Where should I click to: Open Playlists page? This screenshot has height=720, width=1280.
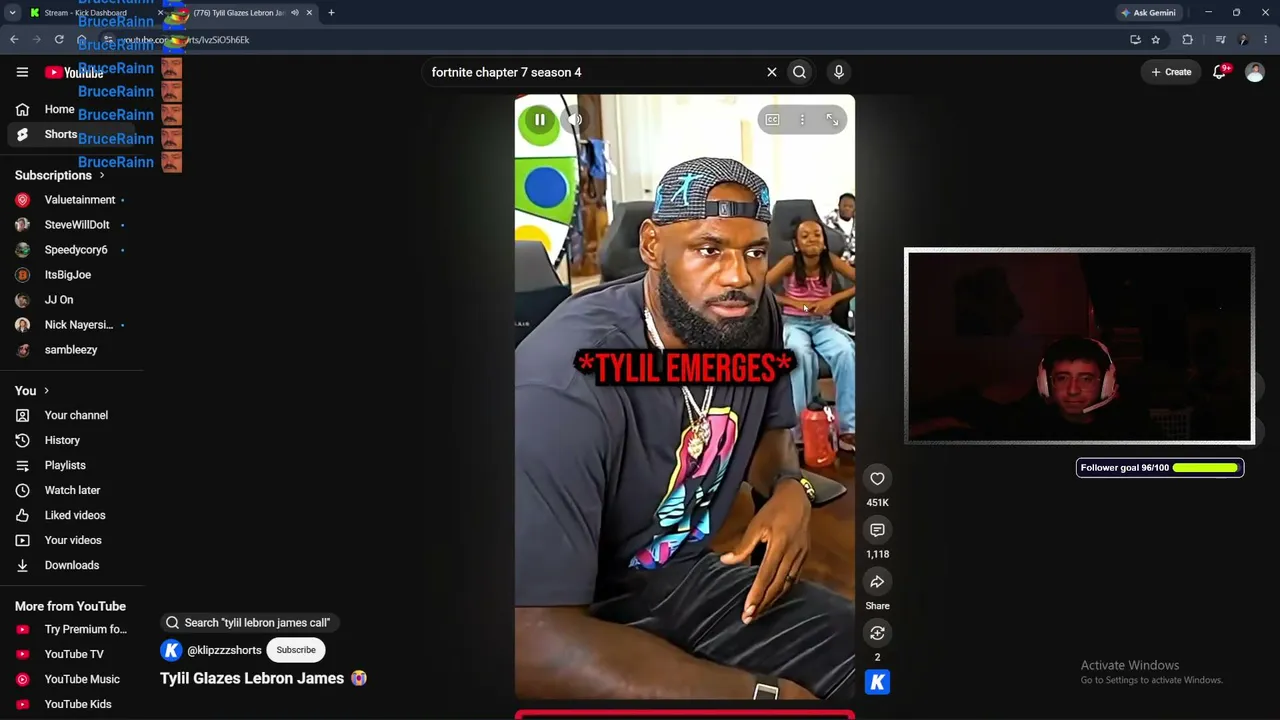(x=72, y=465)
